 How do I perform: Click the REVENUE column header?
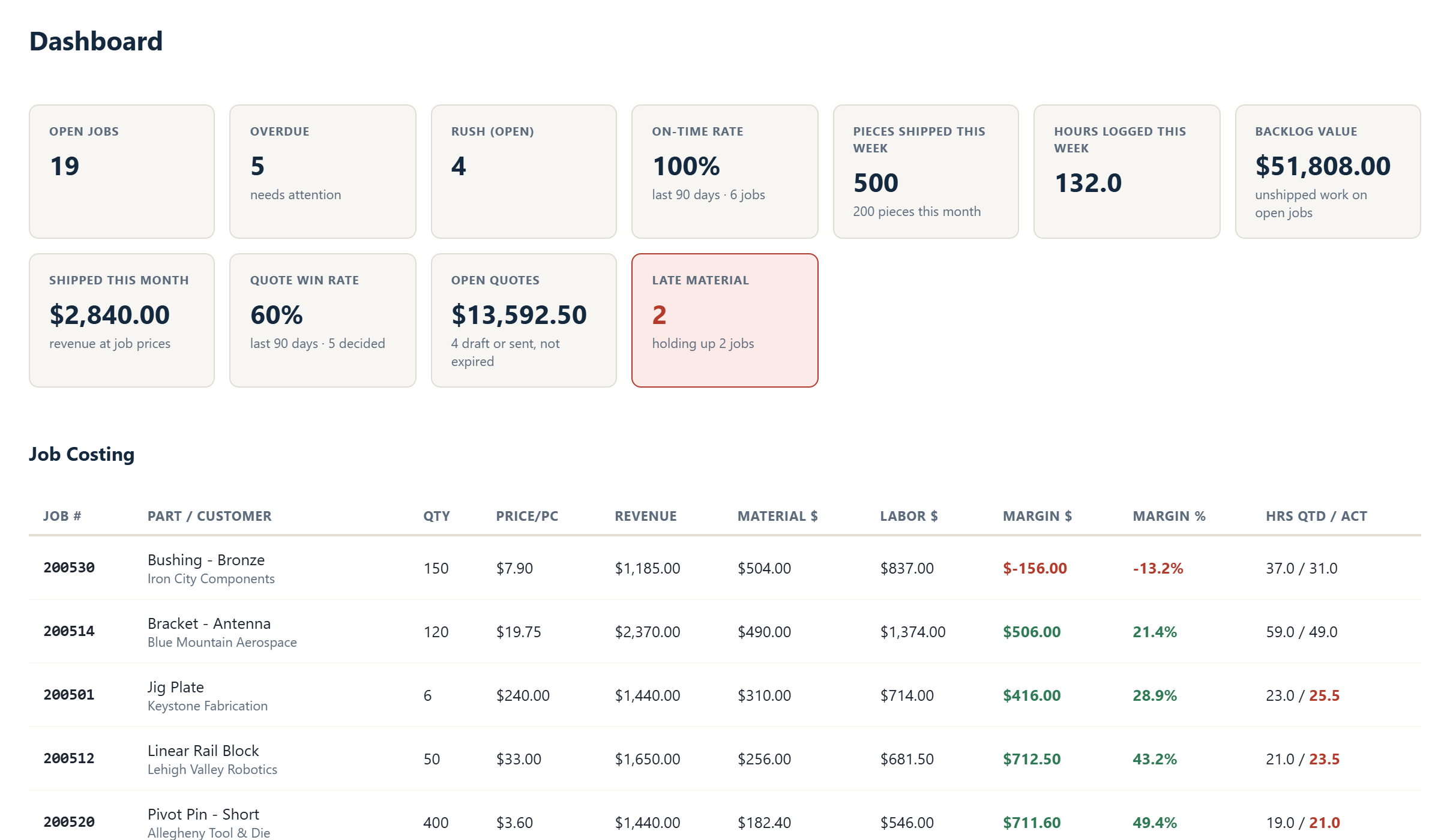pos(646,516)
